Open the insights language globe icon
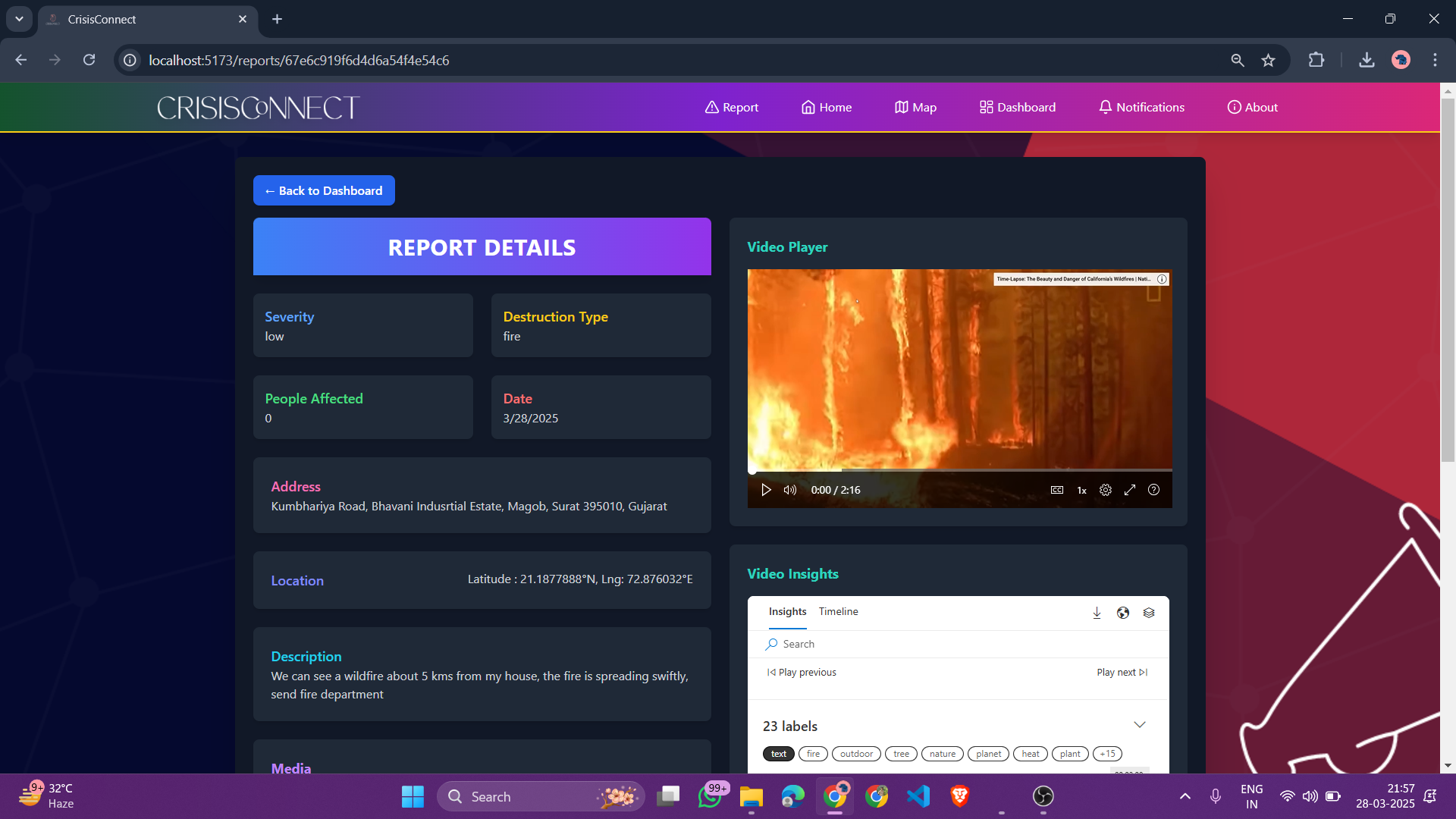 1122,613
